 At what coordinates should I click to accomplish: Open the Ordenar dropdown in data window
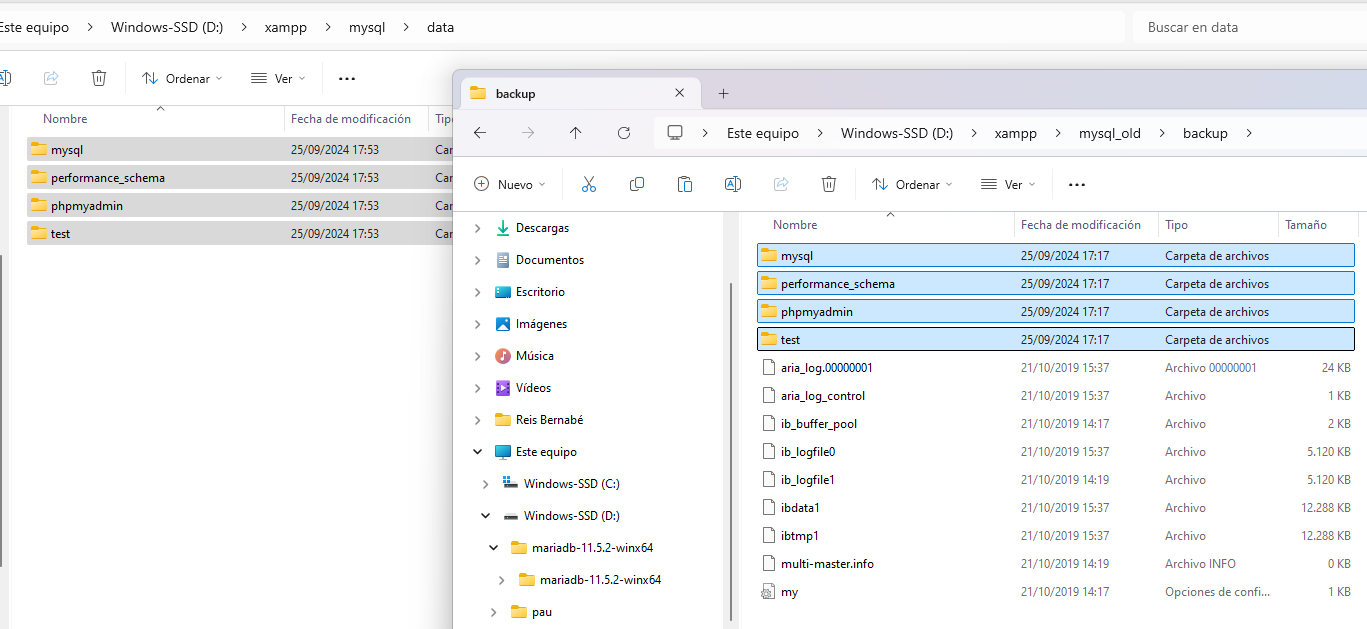[x=182, y=78]
